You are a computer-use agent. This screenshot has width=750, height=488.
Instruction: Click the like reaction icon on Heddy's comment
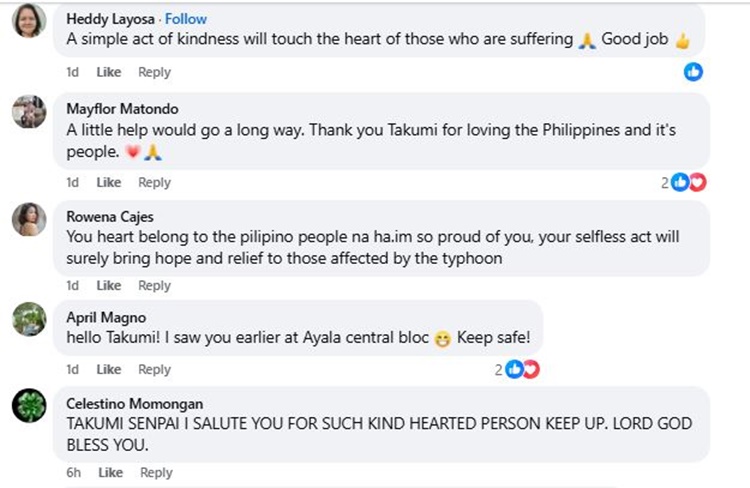[x=693, y=72]
